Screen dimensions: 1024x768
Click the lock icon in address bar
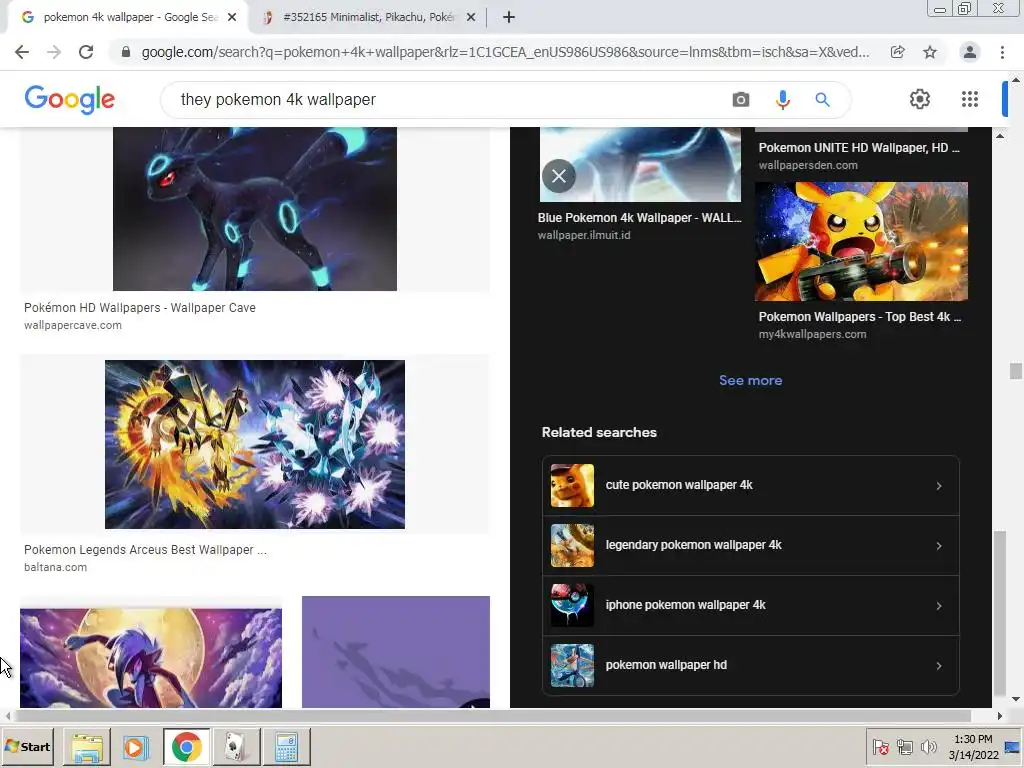[x=126, y=52]
